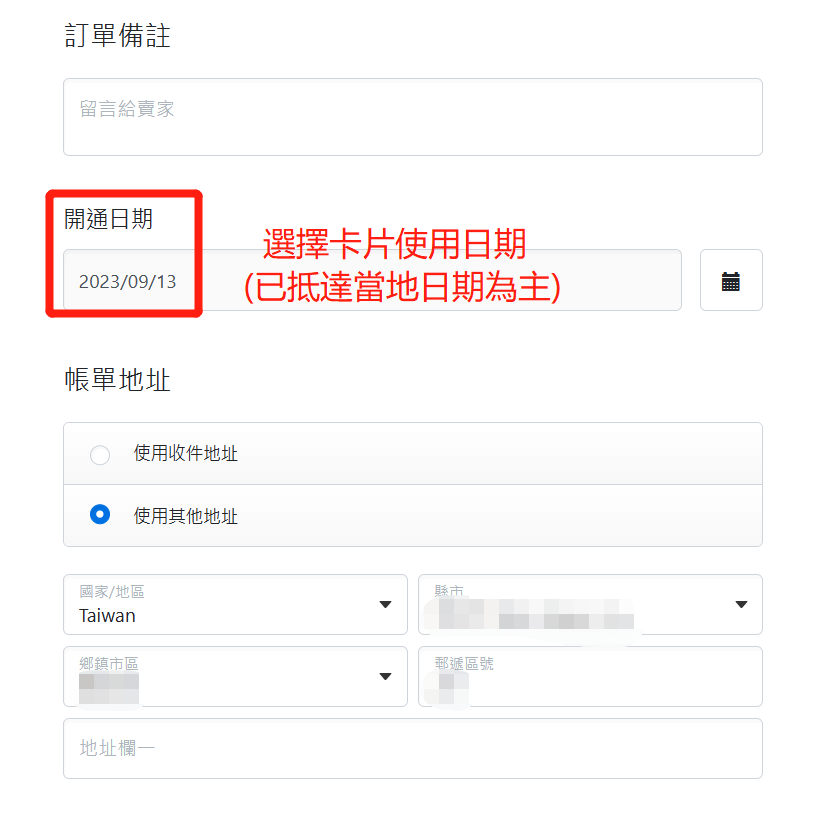This screenshot has height=820, width=832.
Task: Click the red 選擇卡片使用日期 annotation text
Action: (x=394, y=244)
